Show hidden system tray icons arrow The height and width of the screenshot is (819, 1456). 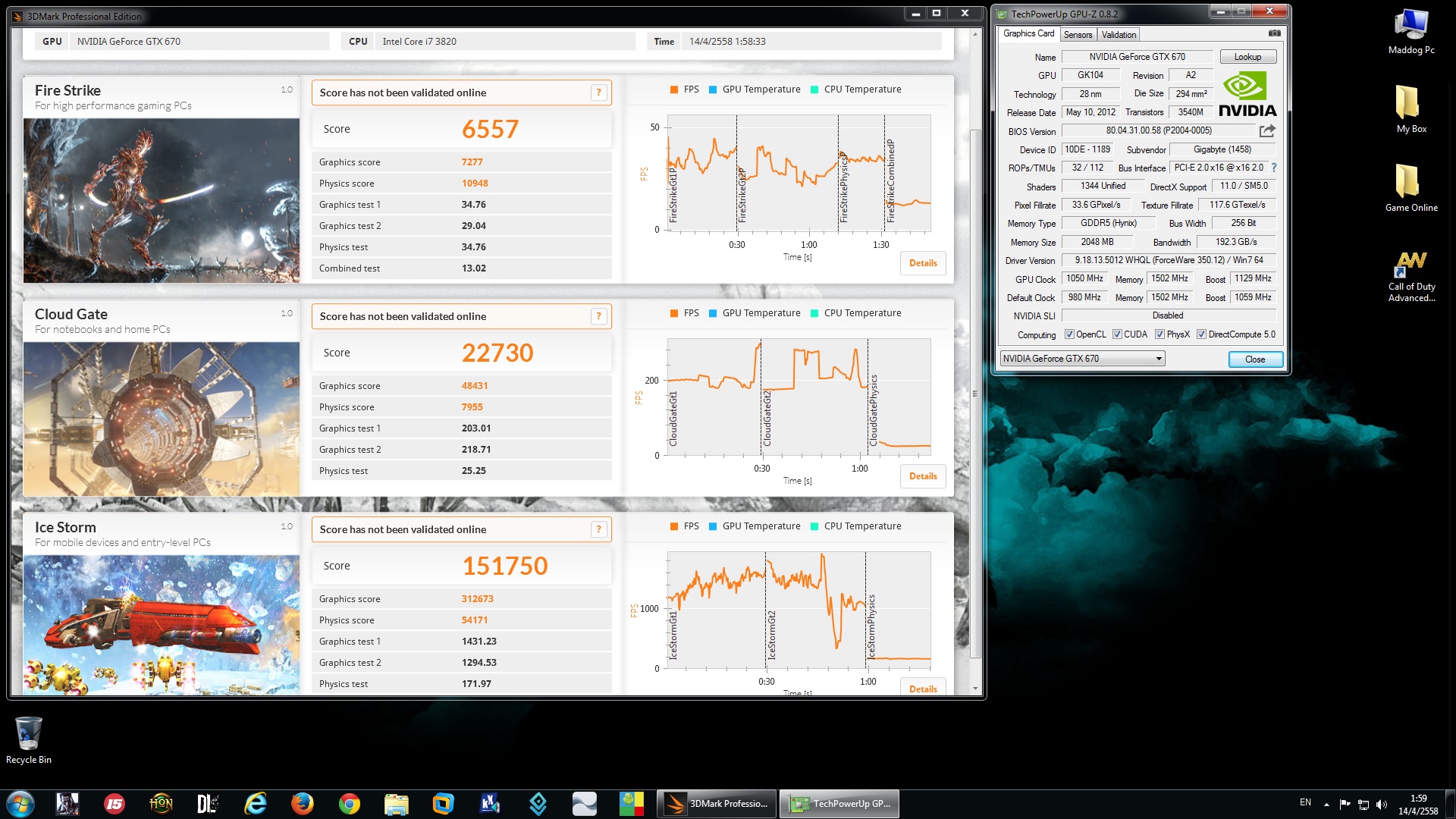[1326, 804]
